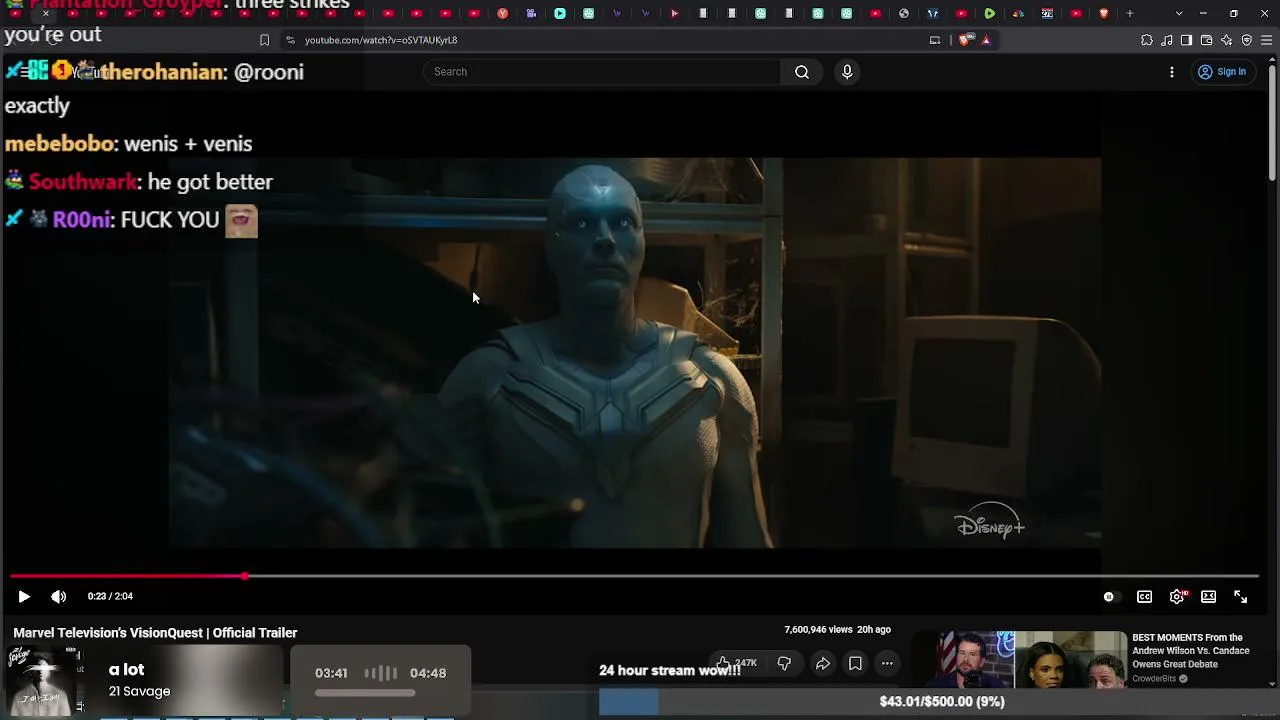Open site information icon beside the URL

tap(290, 40)
